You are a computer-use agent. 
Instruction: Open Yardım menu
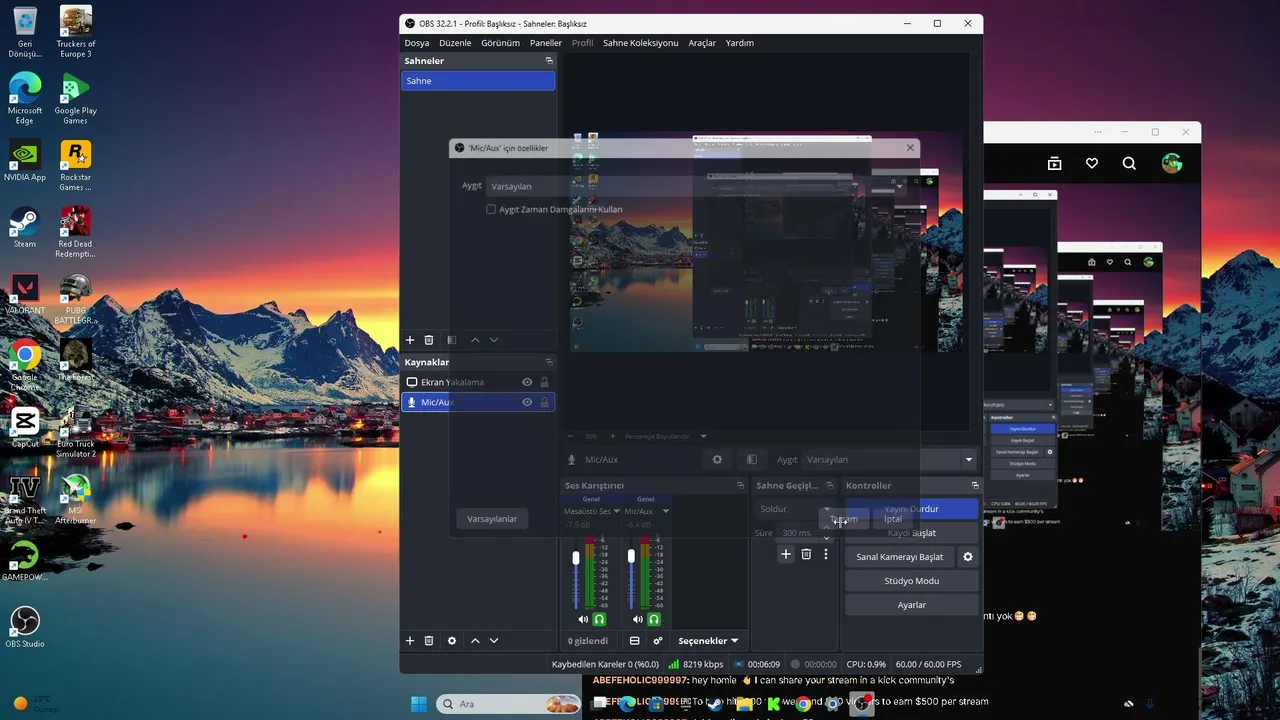tap(740, 43)
